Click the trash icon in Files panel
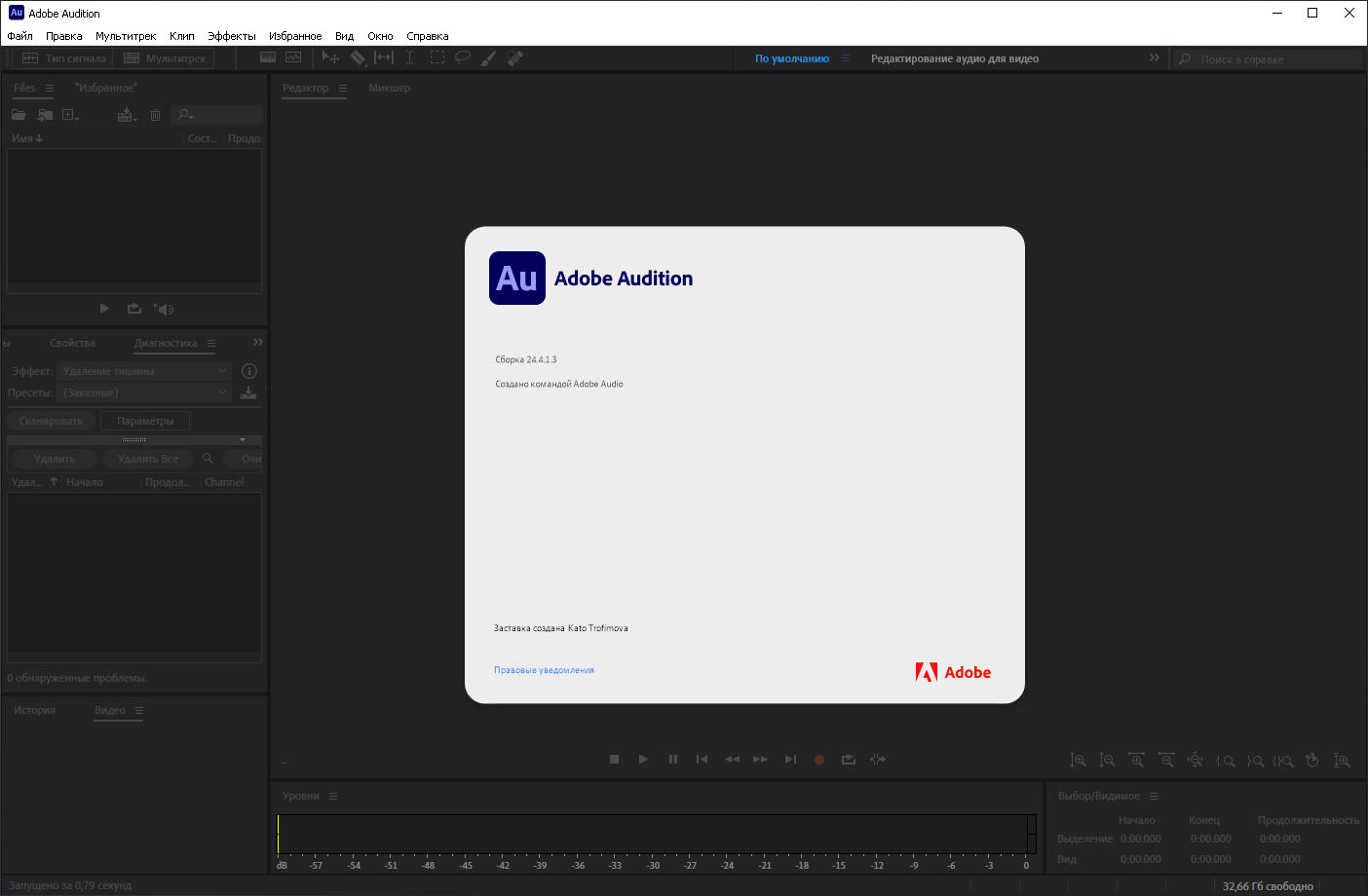Viewport: 1368px width, 896px height. 155,115
